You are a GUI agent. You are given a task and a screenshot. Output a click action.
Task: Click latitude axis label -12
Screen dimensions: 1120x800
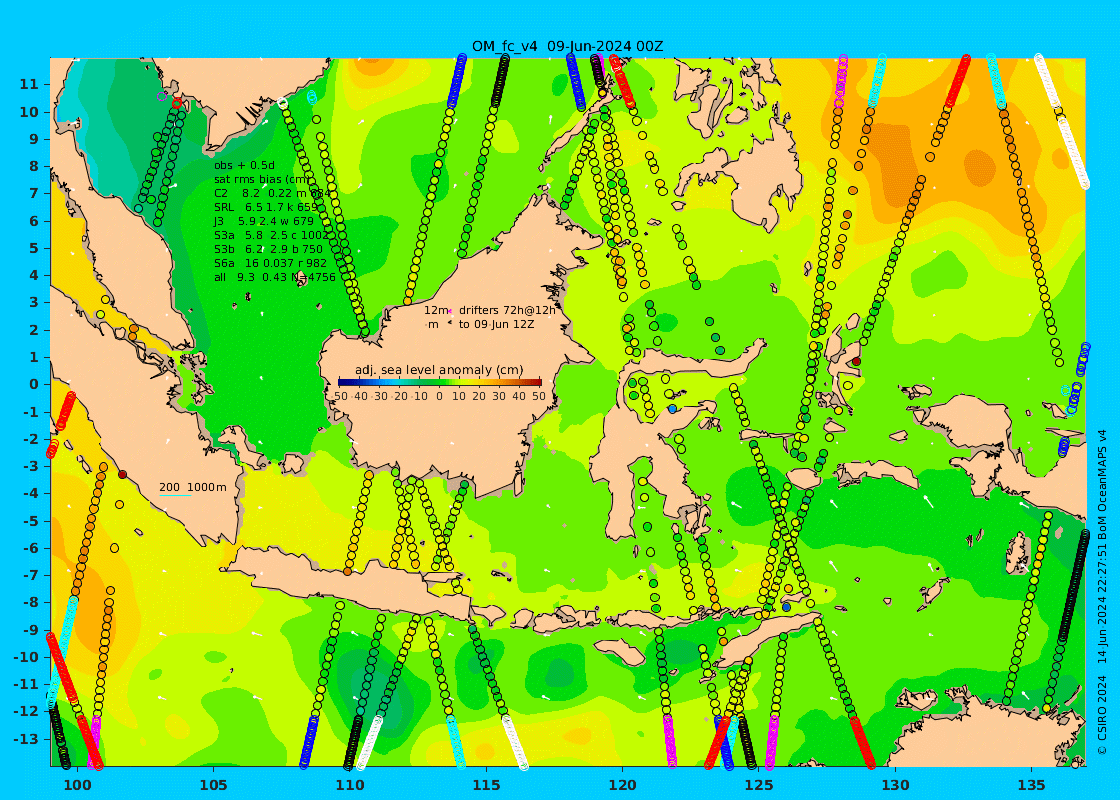pyautogui.click(x=26, y=711)
